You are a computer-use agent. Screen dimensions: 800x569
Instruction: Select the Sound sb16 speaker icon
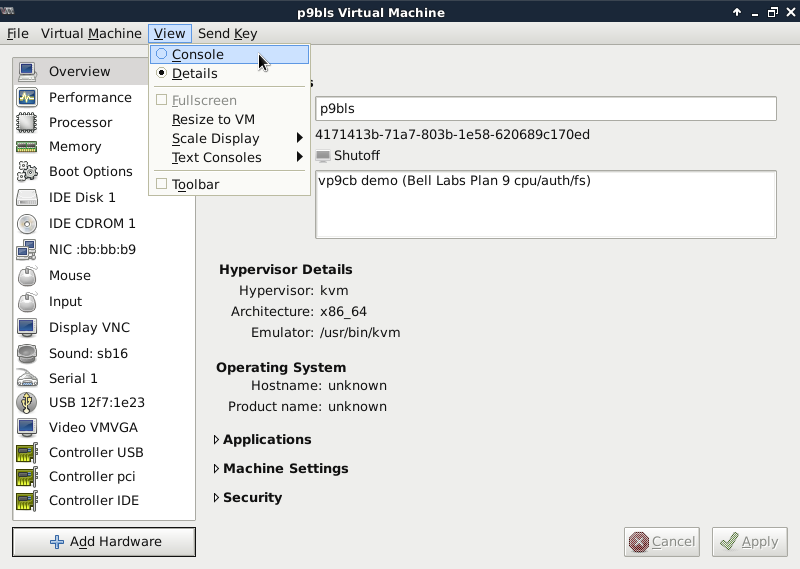click(x=27, y=353)
